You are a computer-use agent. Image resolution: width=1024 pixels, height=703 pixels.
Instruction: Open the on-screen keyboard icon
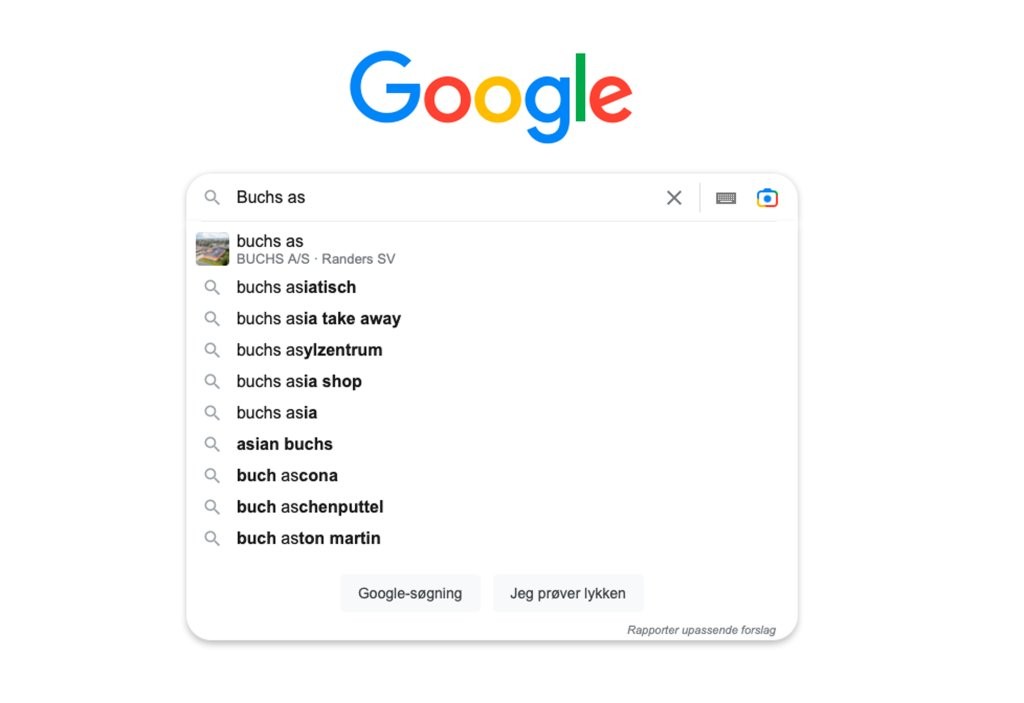tap(725, 198)
